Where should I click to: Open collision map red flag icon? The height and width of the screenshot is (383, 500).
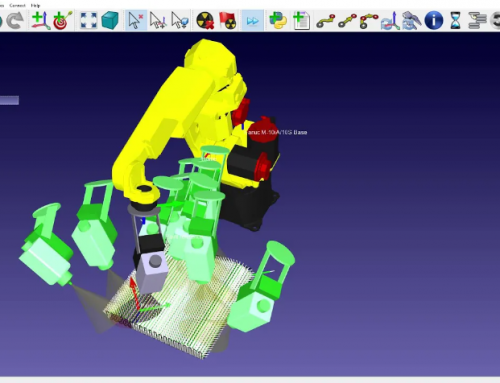pyautogui.click(x=228, y=21)
